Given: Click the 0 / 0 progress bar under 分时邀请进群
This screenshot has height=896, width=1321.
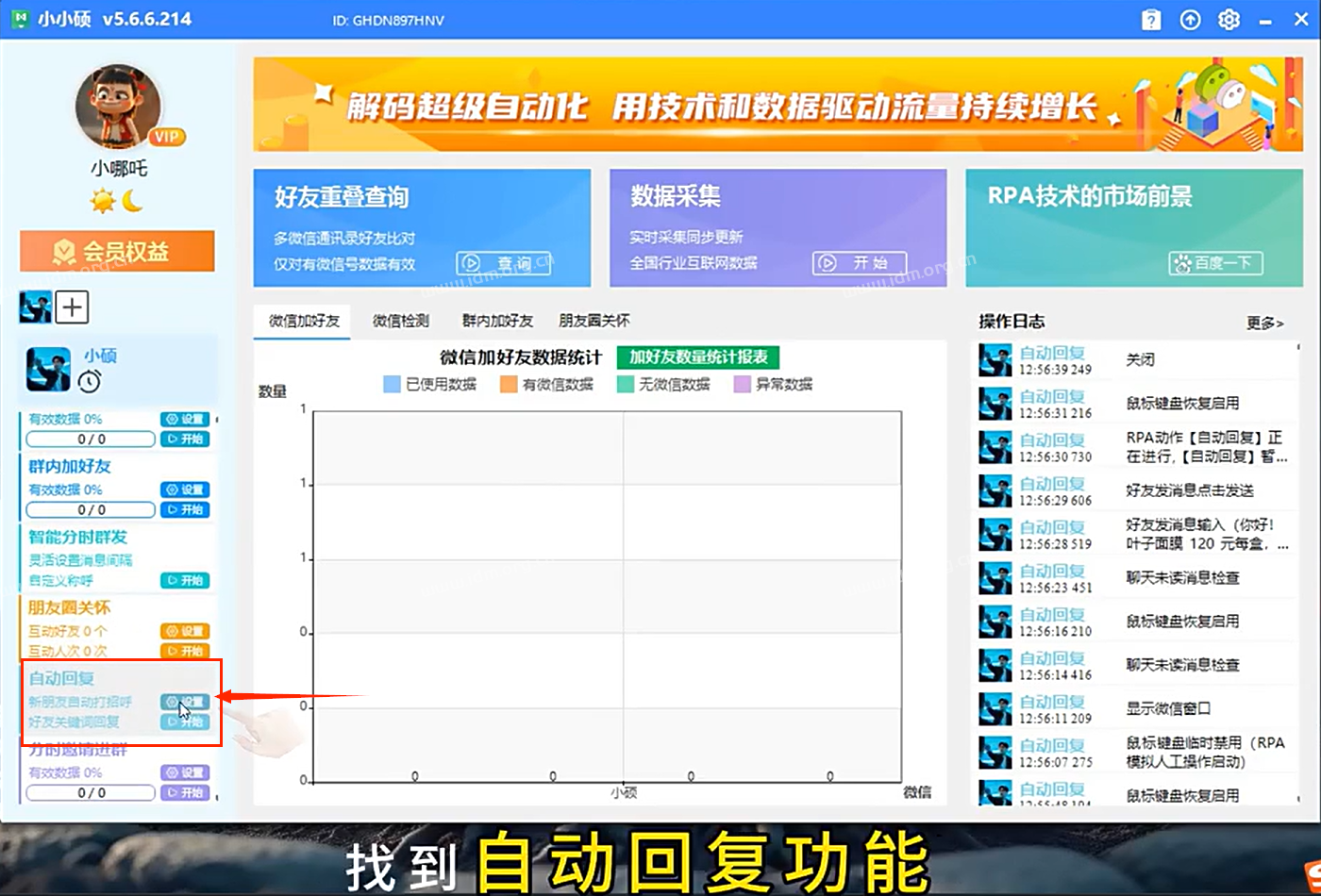Looking at the screenshot, I should [91, 792].
